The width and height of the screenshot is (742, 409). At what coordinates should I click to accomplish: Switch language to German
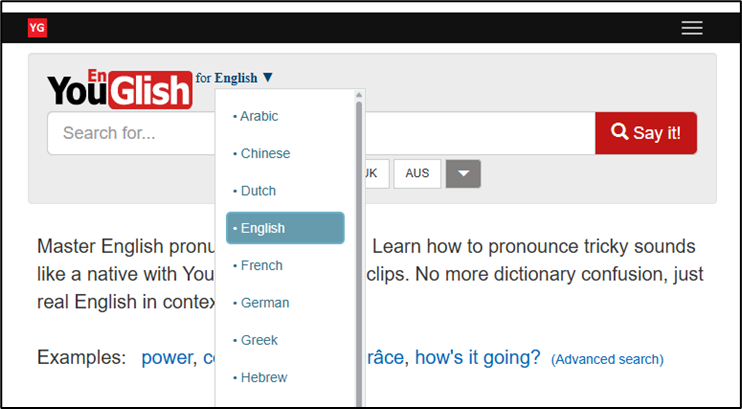point(264,302)
